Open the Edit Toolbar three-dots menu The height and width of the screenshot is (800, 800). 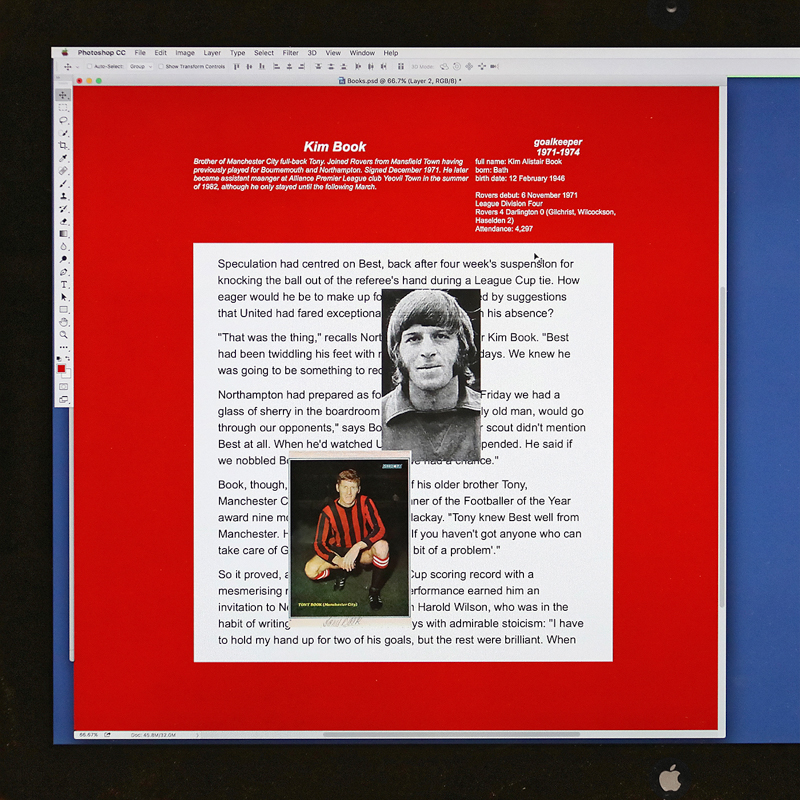point(63,347)
